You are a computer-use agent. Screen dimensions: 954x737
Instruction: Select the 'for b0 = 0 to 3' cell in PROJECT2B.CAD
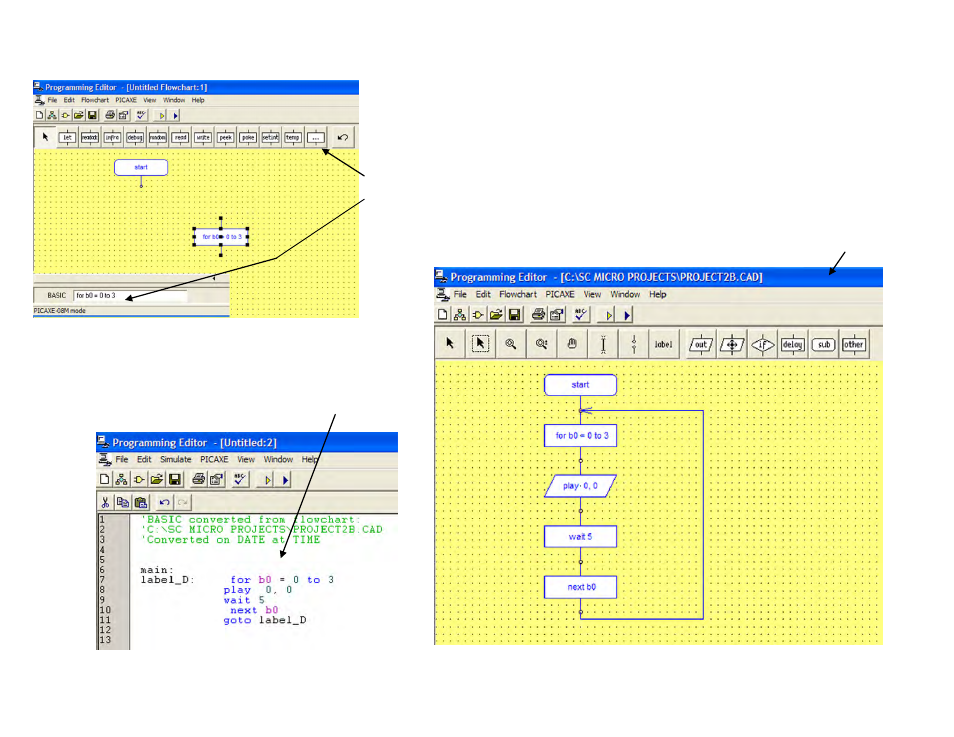[580, 436]
